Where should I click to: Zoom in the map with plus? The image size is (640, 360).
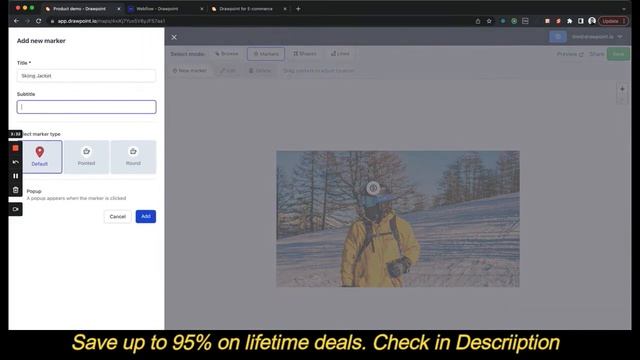click(622, 89)
